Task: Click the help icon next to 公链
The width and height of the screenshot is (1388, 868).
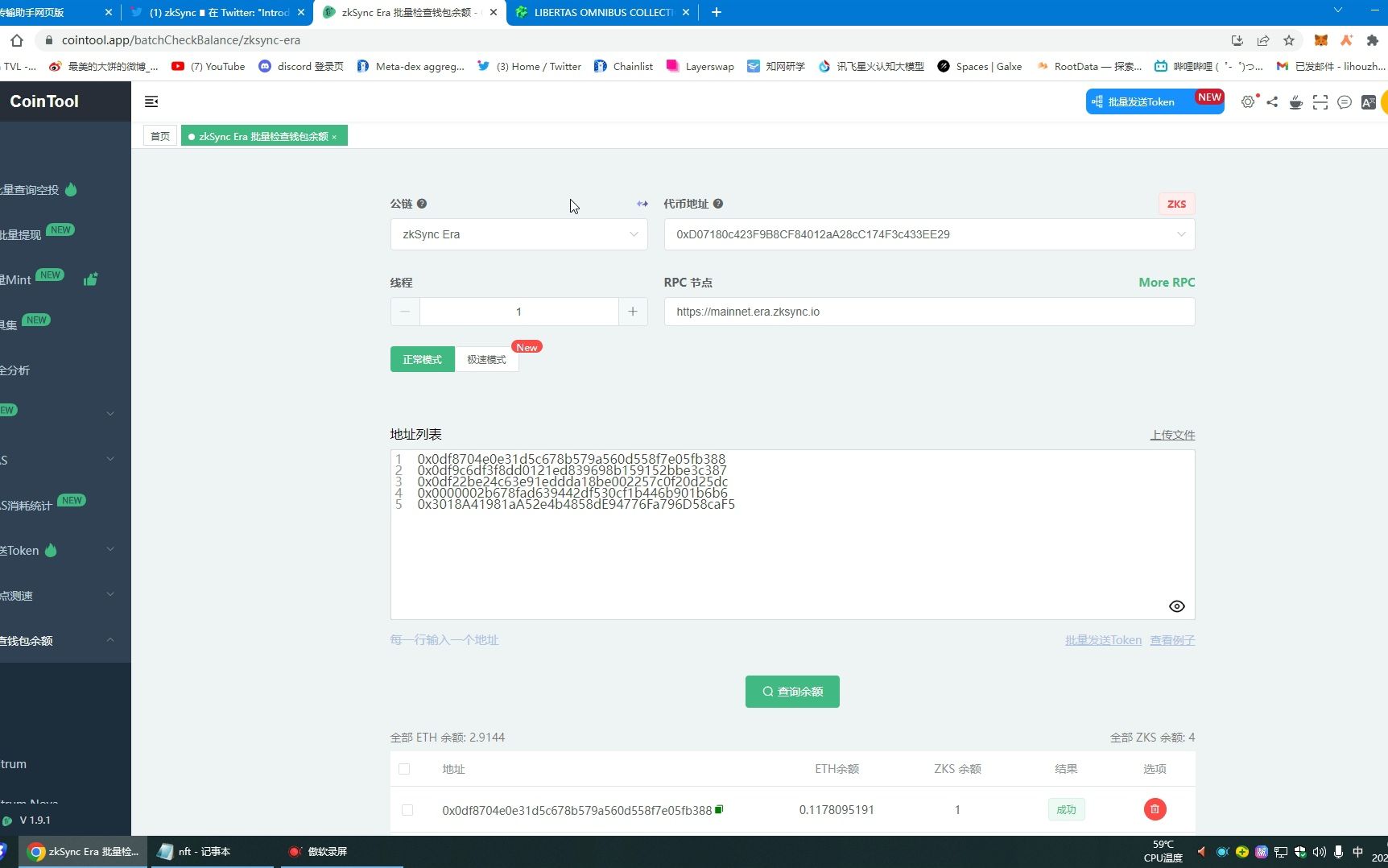Action: (x=422, y=204)
